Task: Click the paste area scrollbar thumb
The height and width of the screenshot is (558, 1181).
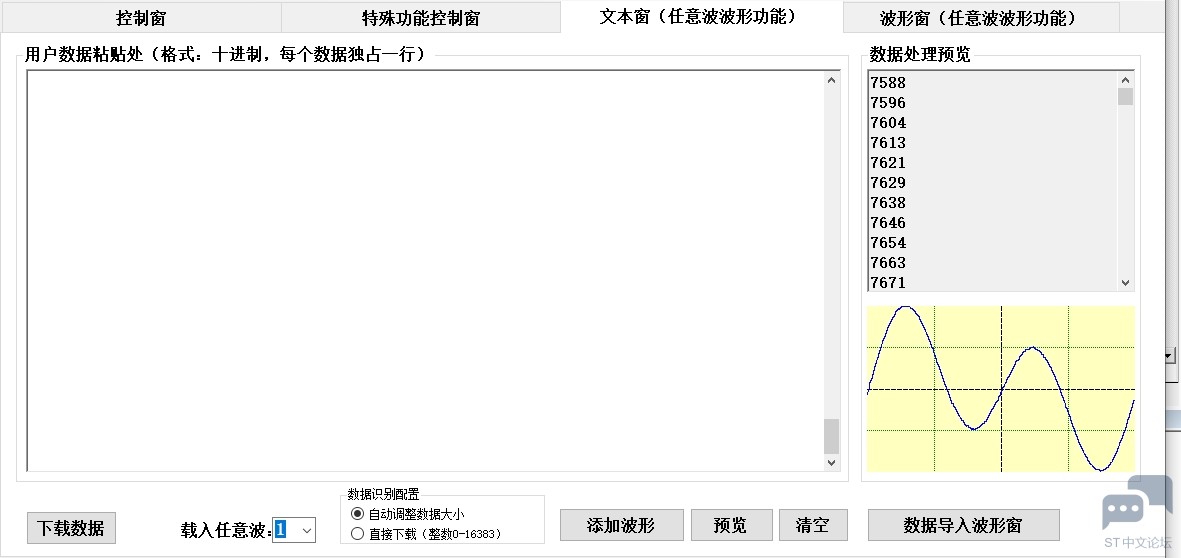Action: (x=832, y=436)
